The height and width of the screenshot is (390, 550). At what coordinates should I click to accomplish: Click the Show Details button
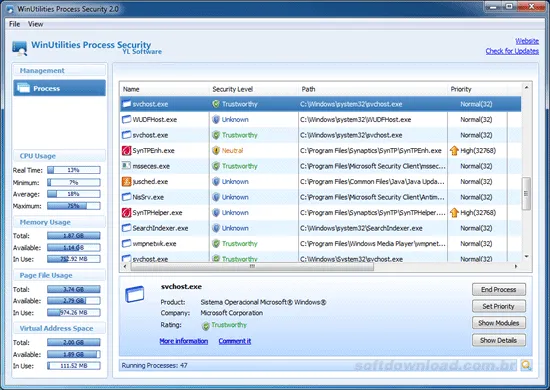coord(498,340)
